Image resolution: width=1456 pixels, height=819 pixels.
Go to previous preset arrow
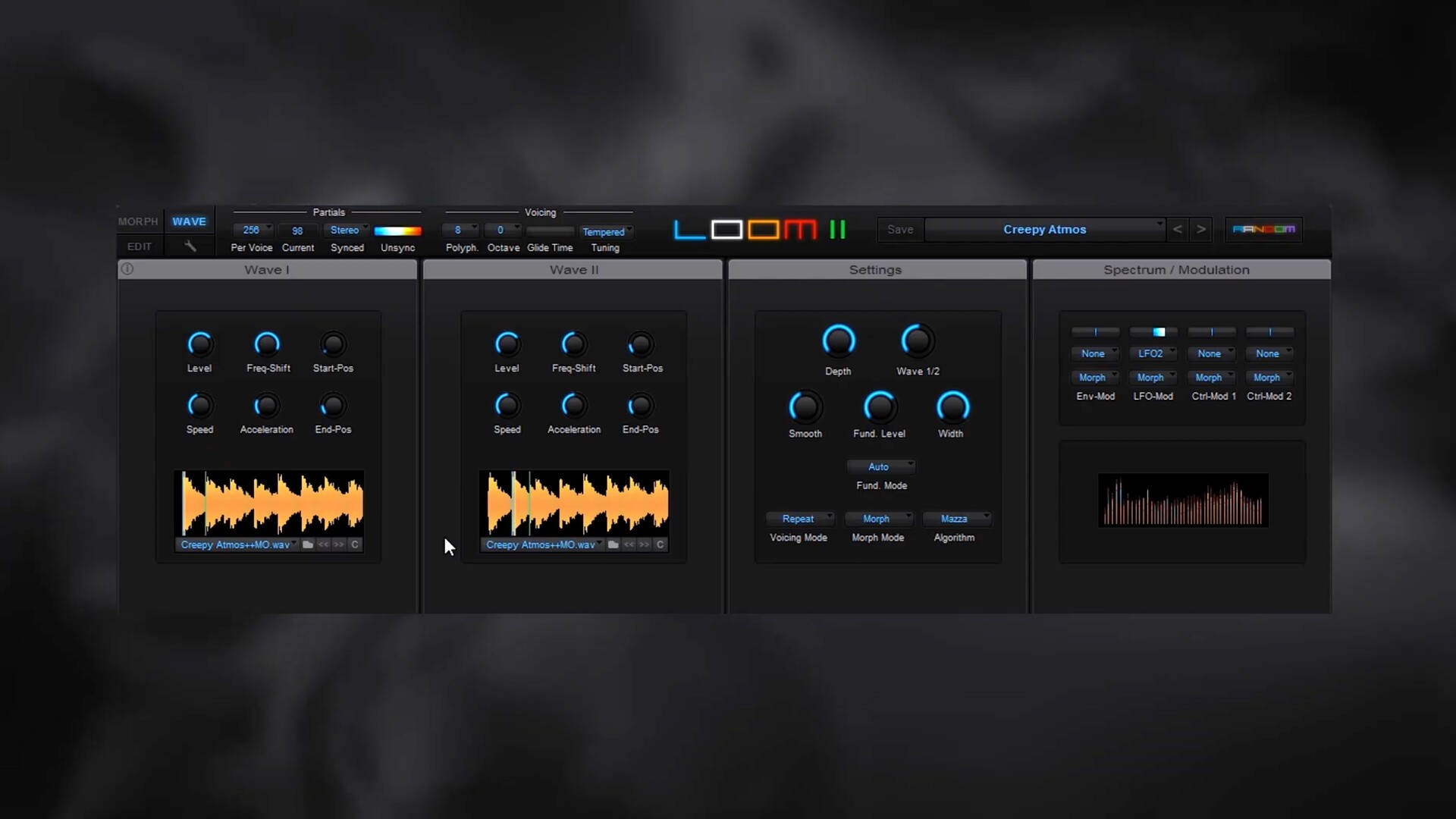(1177, 229)
